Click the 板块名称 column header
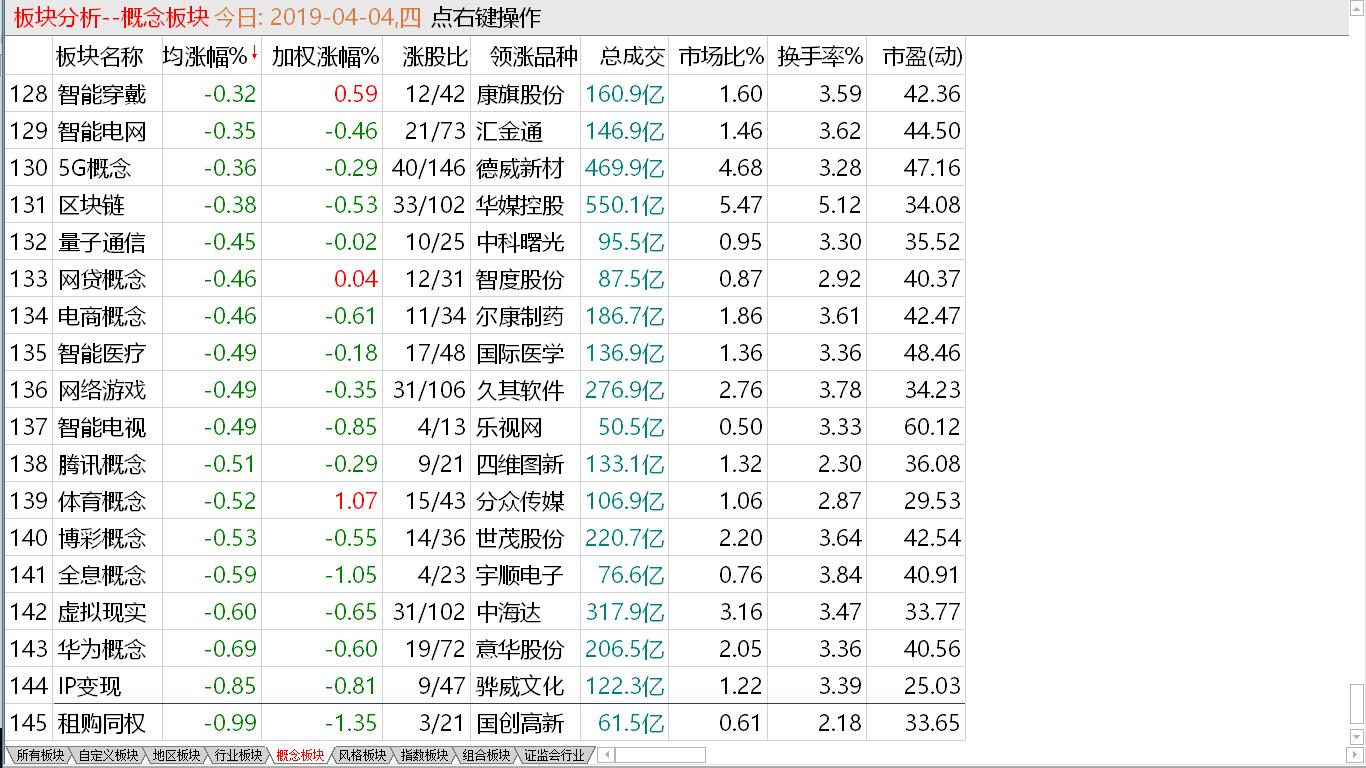Screen dimensions: 1366x768 pyautogui.click(x=100, y=56)
